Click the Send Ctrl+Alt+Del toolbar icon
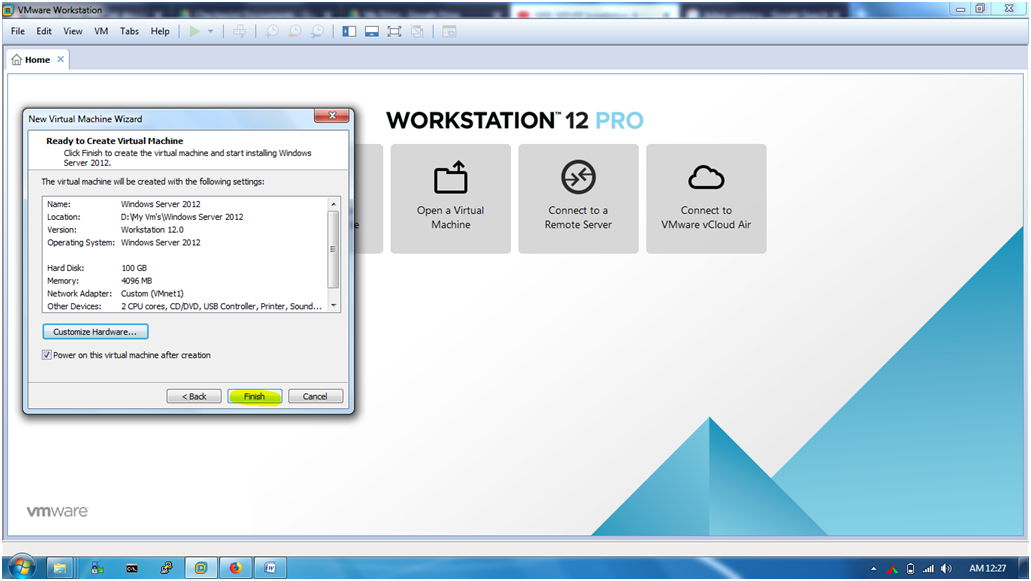This screenshot has height=581, width=1031. (240, 31)
